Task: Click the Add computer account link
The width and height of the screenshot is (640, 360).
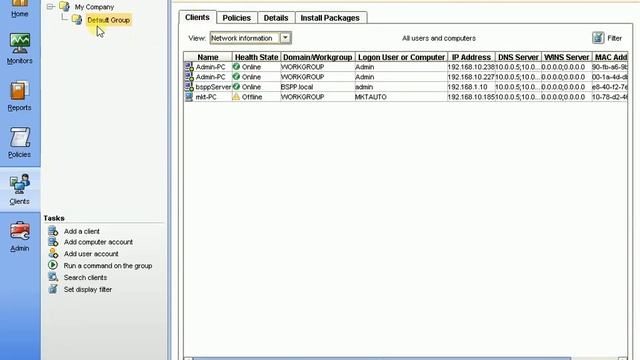Action: click(x=98, y=242)
